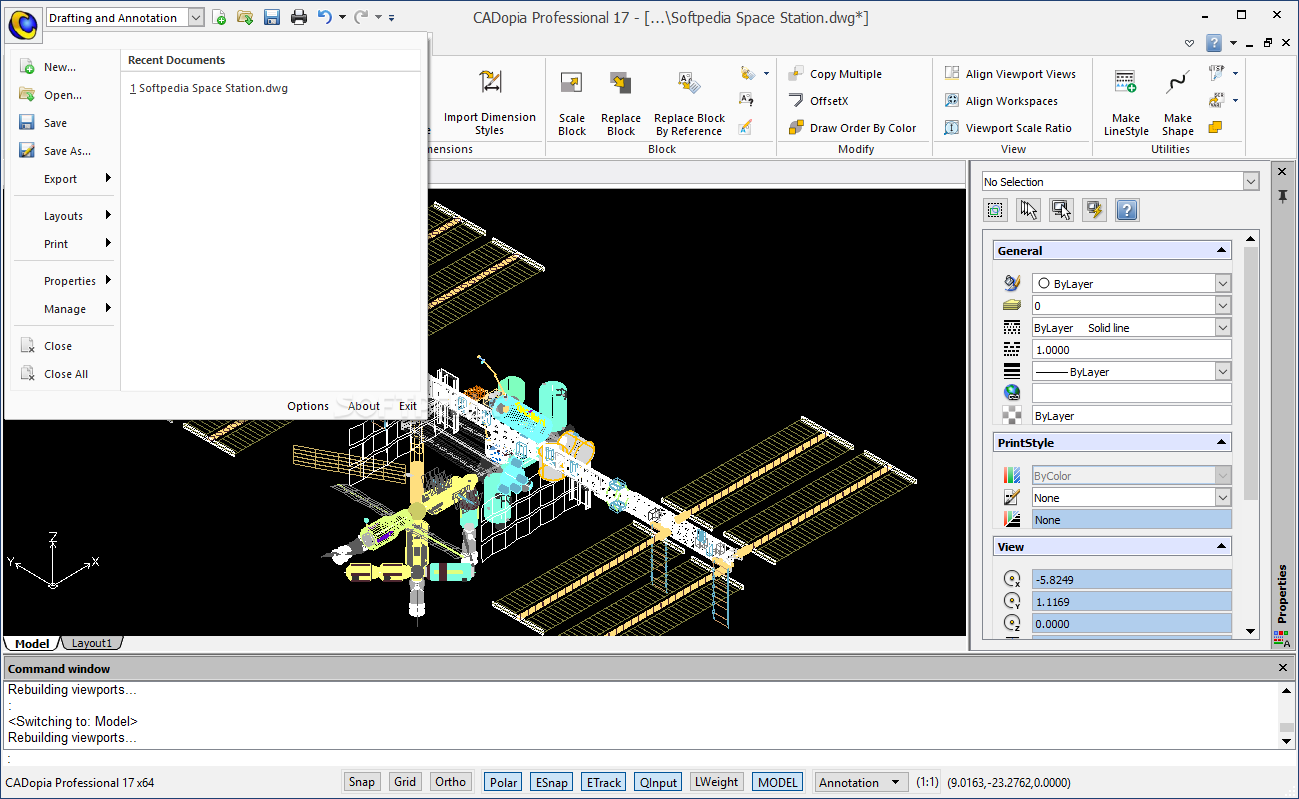The image size is (1299, 799).
Task: Open the layer 0 dropdown
Action: pyautogui.click(x=1223, y=305)
